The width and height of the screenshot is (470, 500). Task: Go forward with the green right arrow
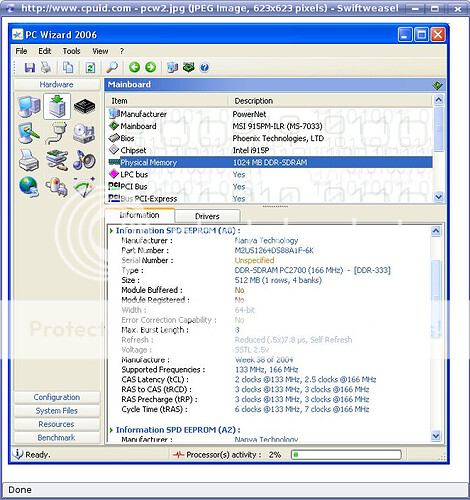pos(150,67)
